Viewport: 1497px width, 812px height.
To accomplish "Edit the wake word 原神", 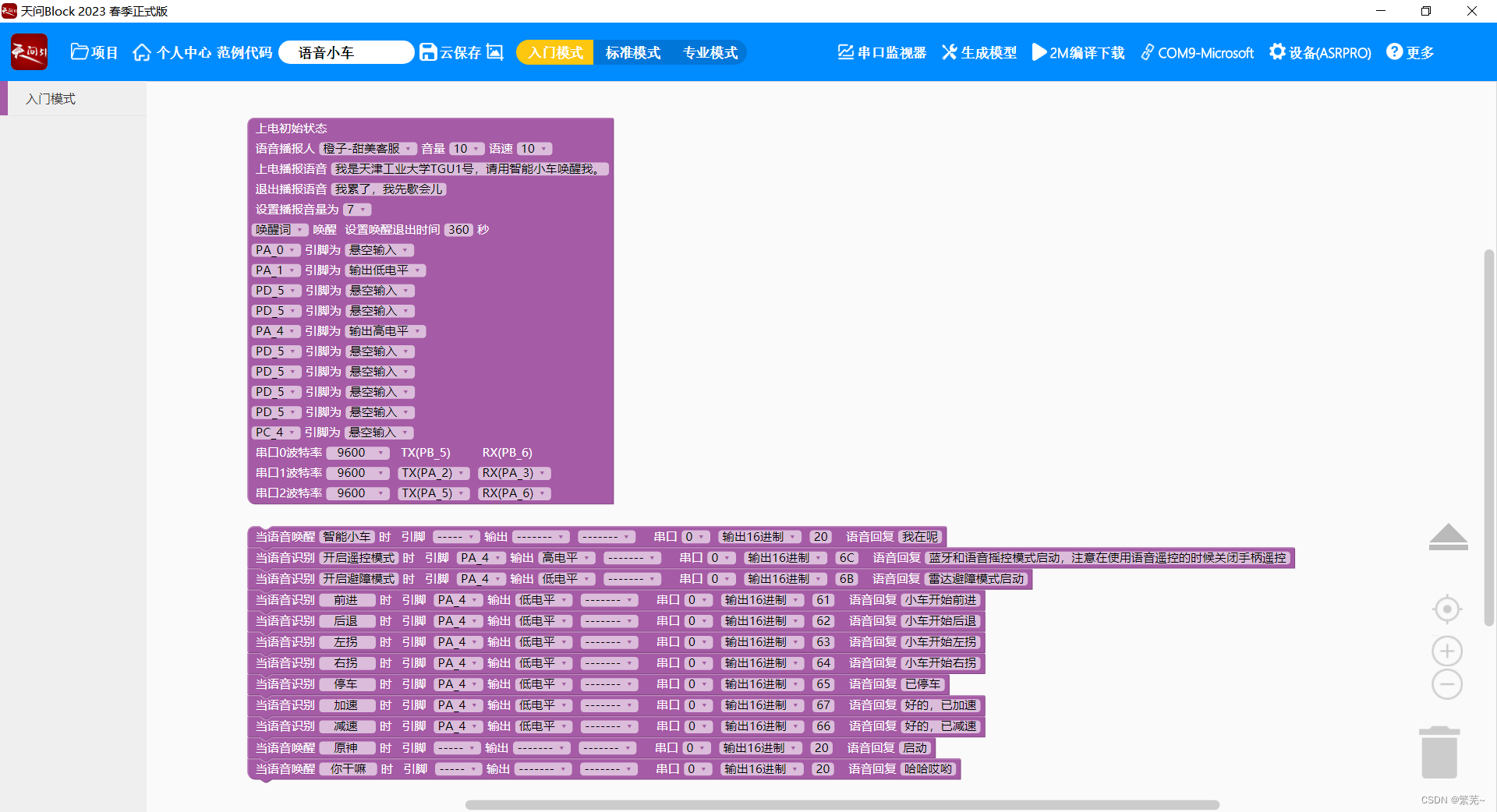I will pyautogui.click(x=346, y=748).
